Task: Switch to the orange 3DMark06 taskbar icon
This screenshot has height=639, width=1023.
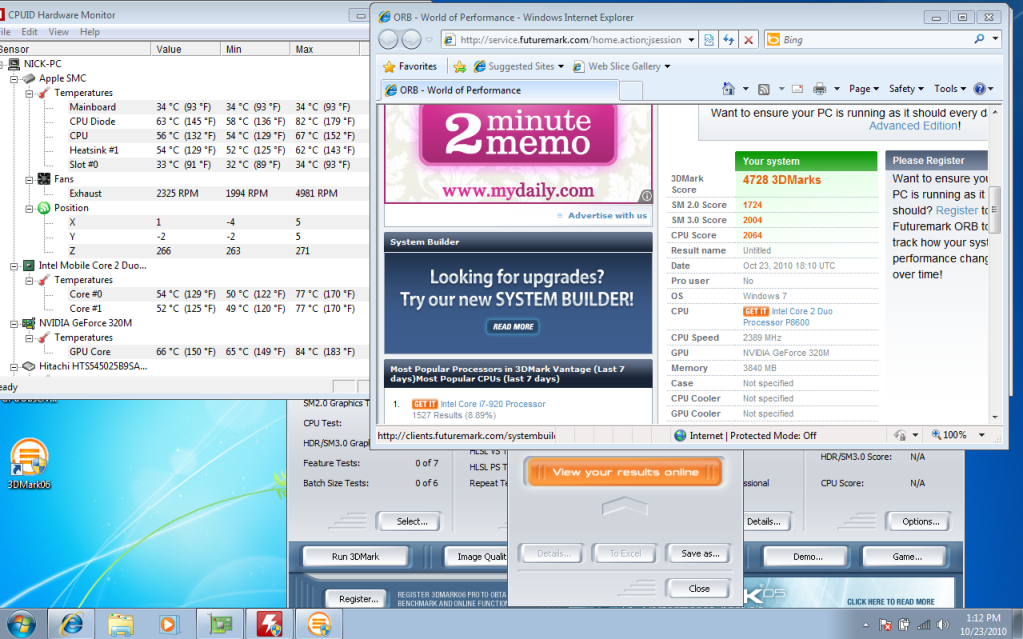Action: [319, 625]
